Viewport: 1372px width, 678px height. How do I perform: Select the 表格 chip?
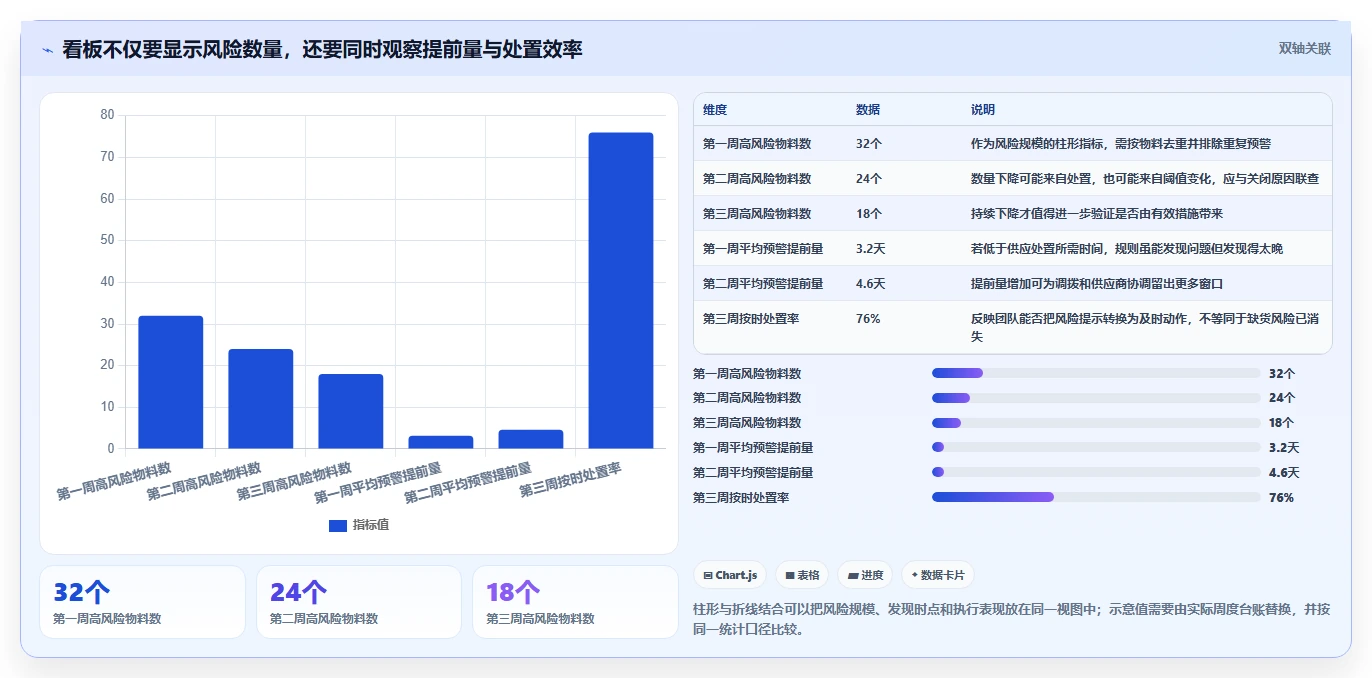tap(802, 575)
